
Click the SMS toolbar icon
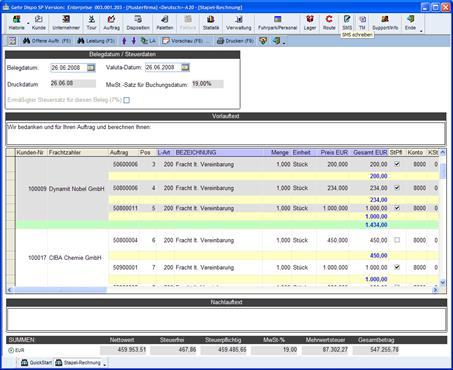point(347,23)
